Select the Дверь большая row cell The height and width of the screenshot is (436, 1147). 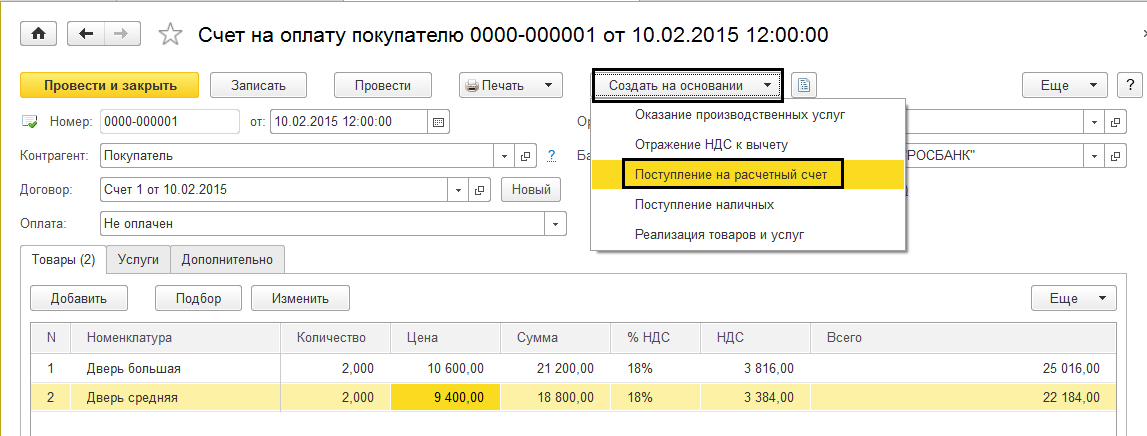coord(176,369)
